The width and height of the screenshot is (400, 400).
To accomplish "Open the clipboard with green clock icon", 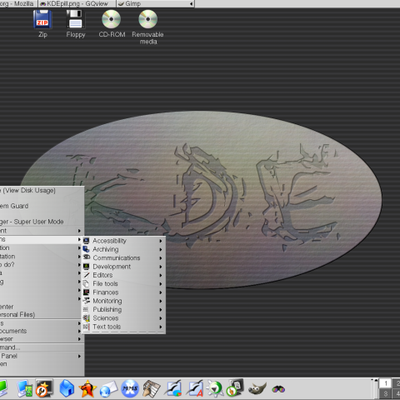I will coord(235,388).
